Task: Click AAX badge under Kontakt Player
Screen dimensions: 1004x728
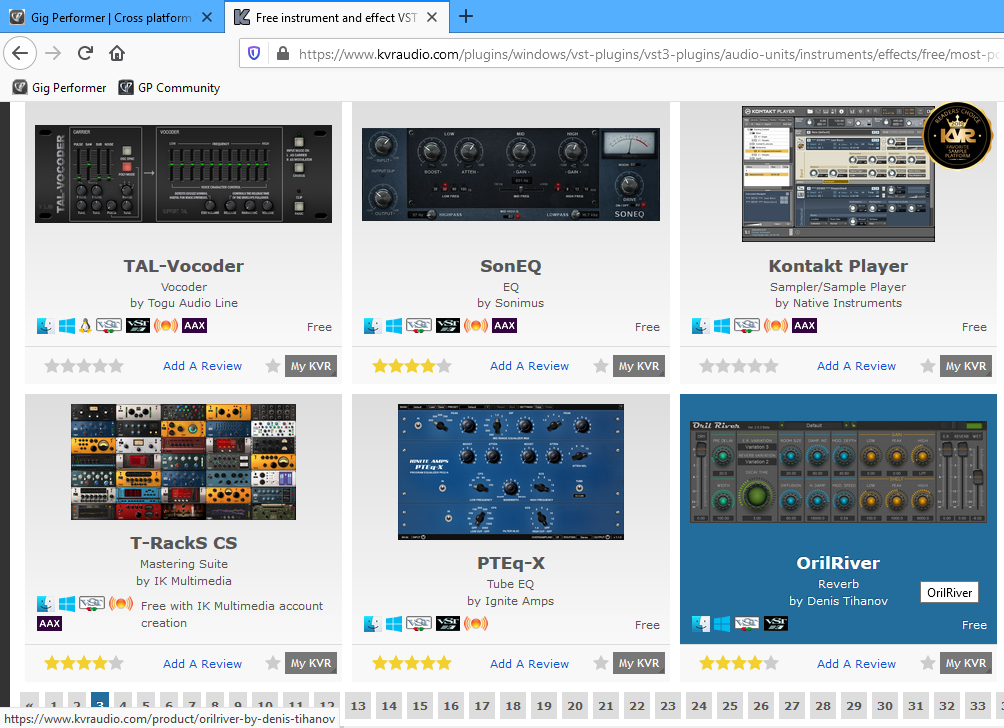Action: (804, 326)
